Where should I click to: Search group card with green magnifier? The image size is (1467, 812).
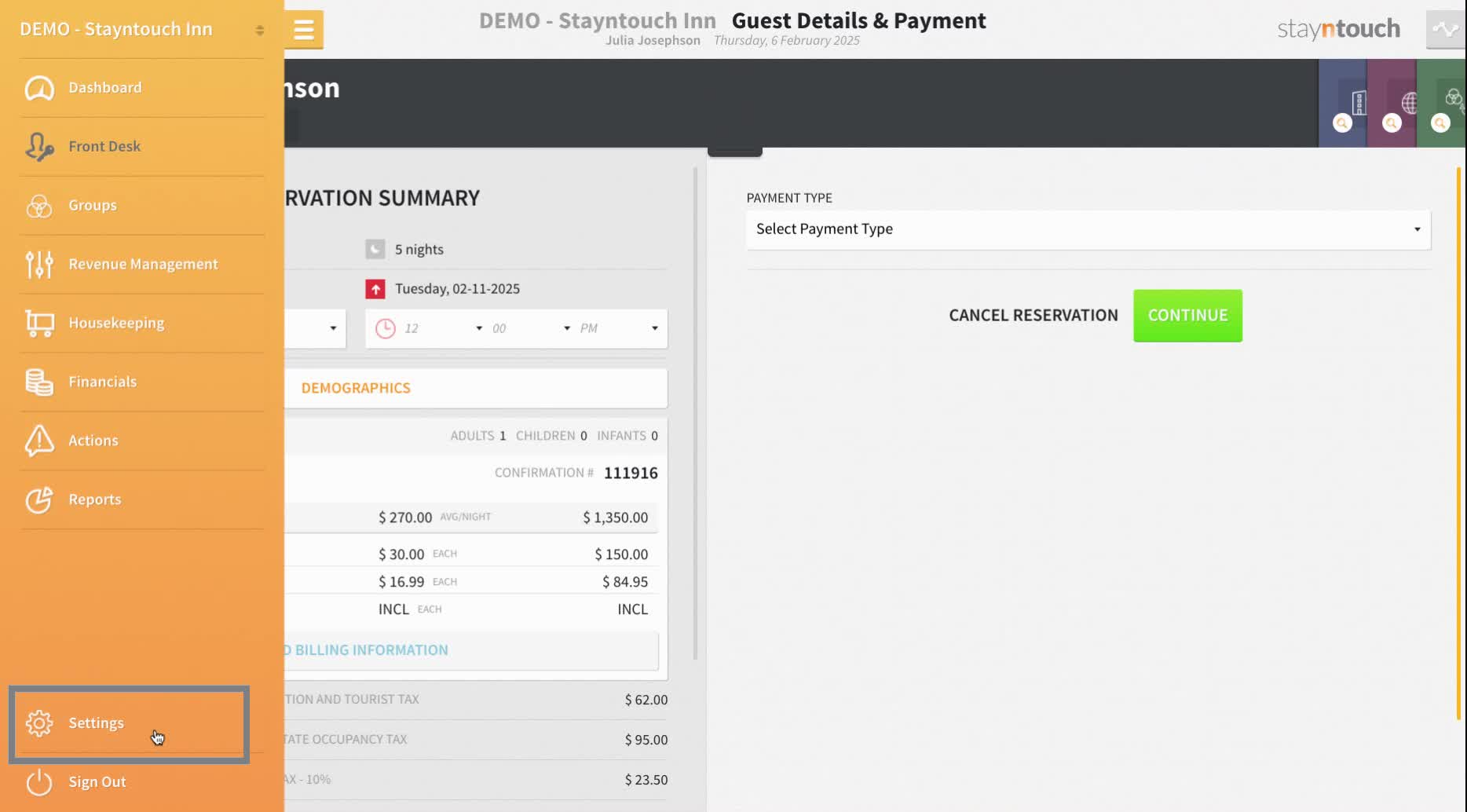(1440, 123)
